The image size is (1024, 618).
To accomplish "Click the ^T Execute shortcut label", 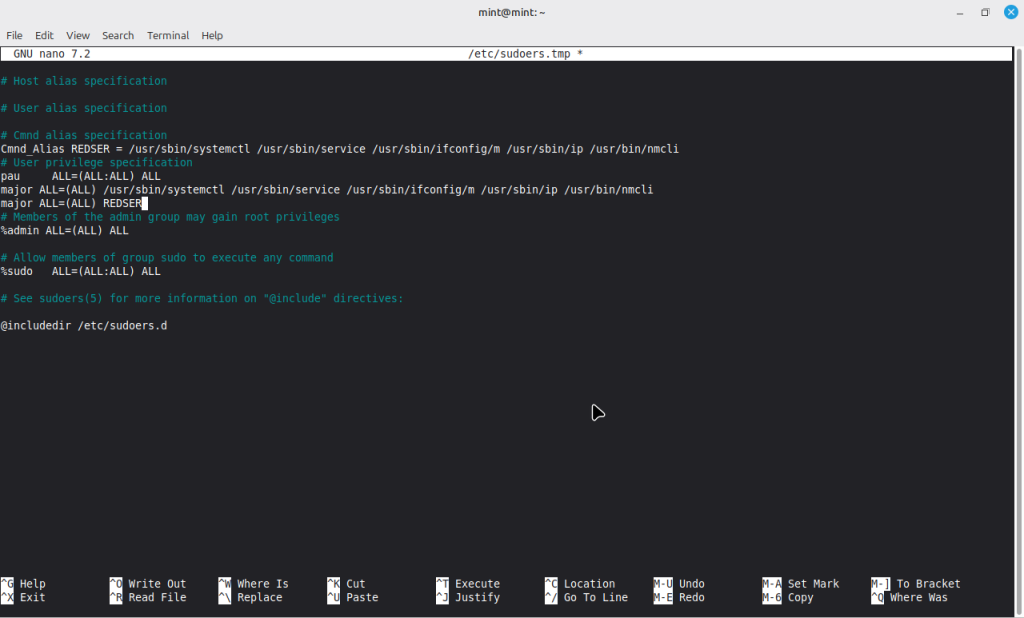I will tap(467, 584).
